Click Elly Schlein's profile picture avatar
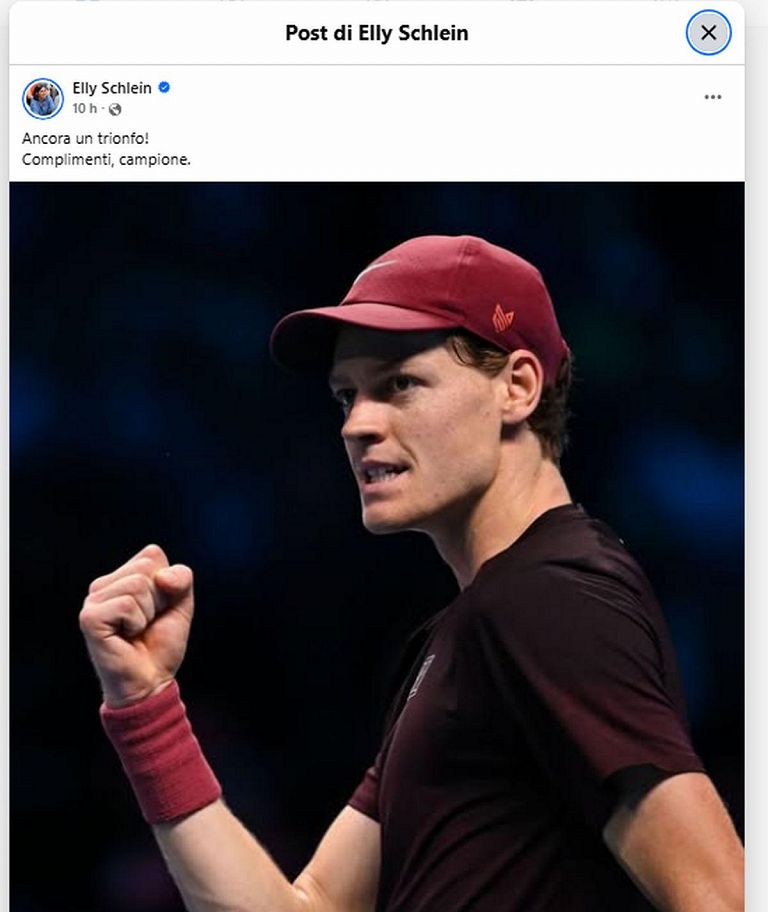The height and width of the screenshot is (912, 768). click(x=43, y=98)
